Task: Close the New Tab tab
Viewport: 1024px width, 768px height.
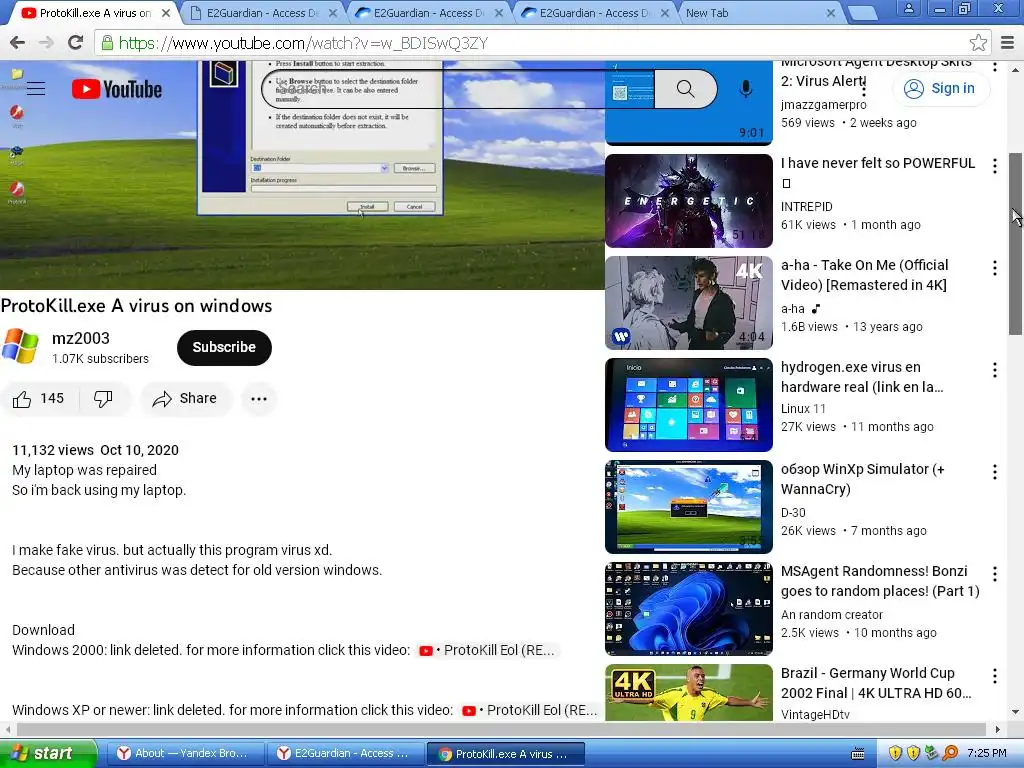Action: [831, 13]
